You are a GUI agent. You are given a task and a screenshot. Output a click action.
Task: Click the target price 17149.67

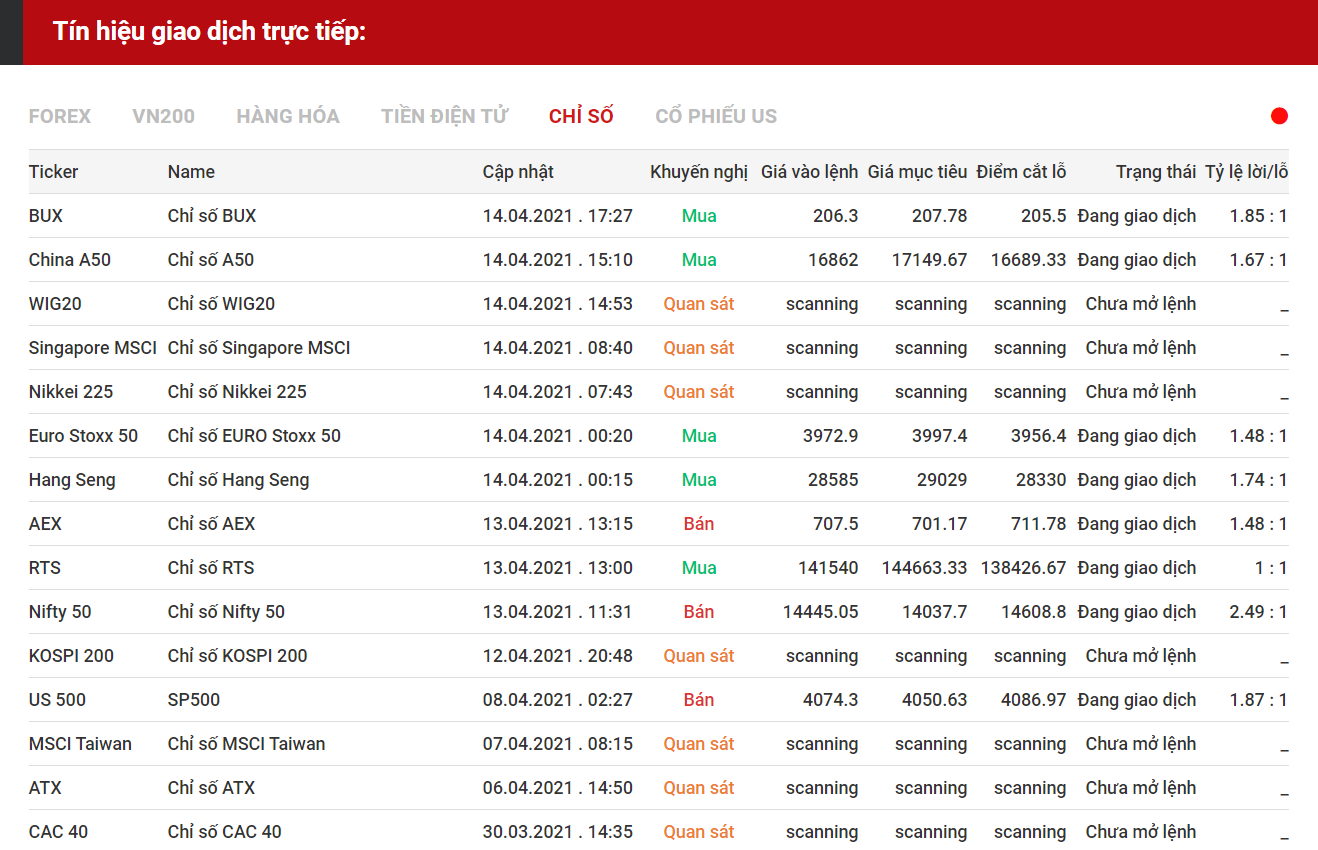coord(930,260)
